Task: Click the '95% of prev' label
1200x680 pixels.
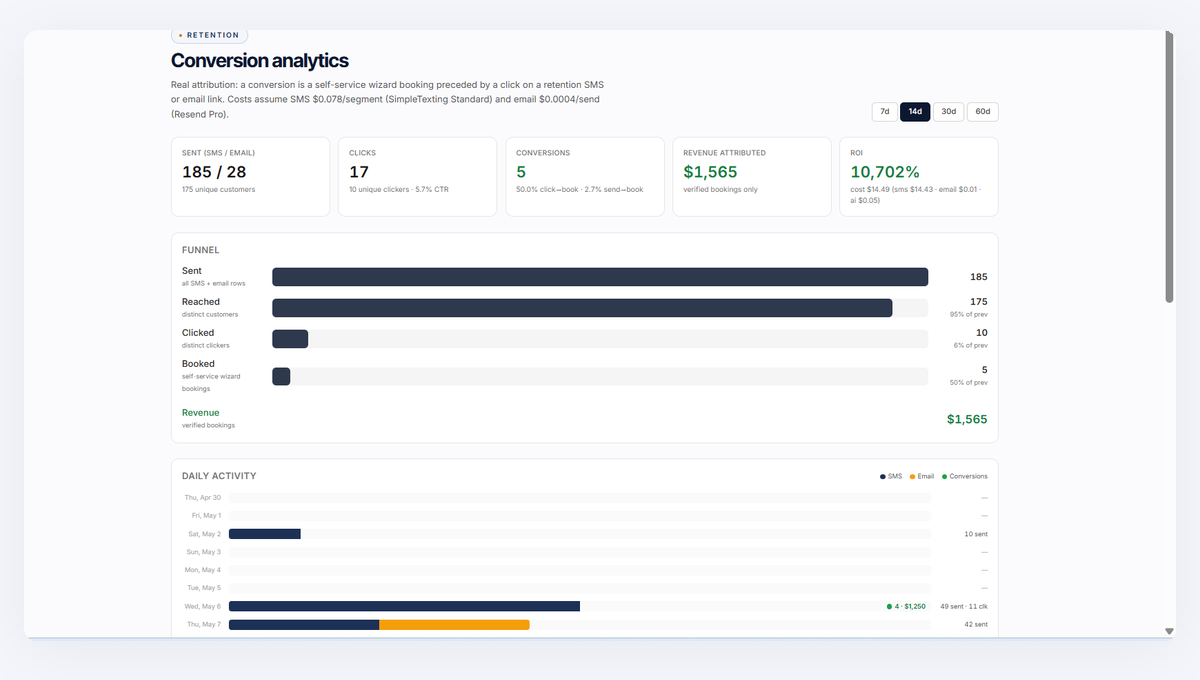Action: click(969, 314)
